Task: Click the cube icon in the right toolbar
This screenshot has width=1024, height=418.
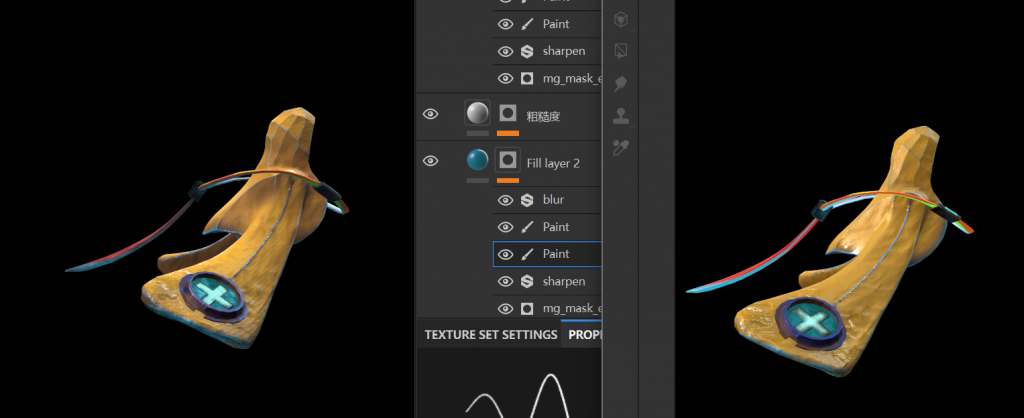Action: pyautogui.click(x=621, y=19)
